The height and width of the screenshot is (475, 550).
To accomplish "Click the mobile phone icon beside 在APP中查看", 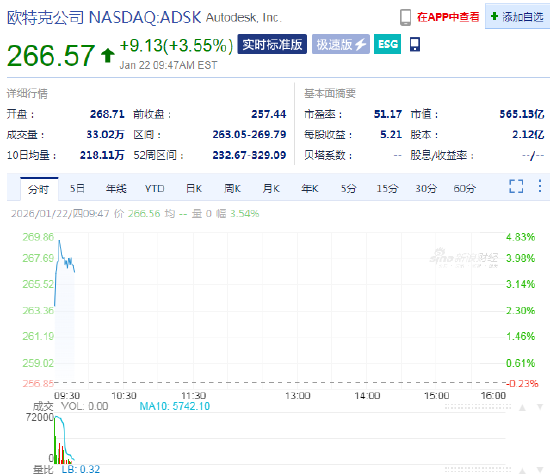I will 405,17.
